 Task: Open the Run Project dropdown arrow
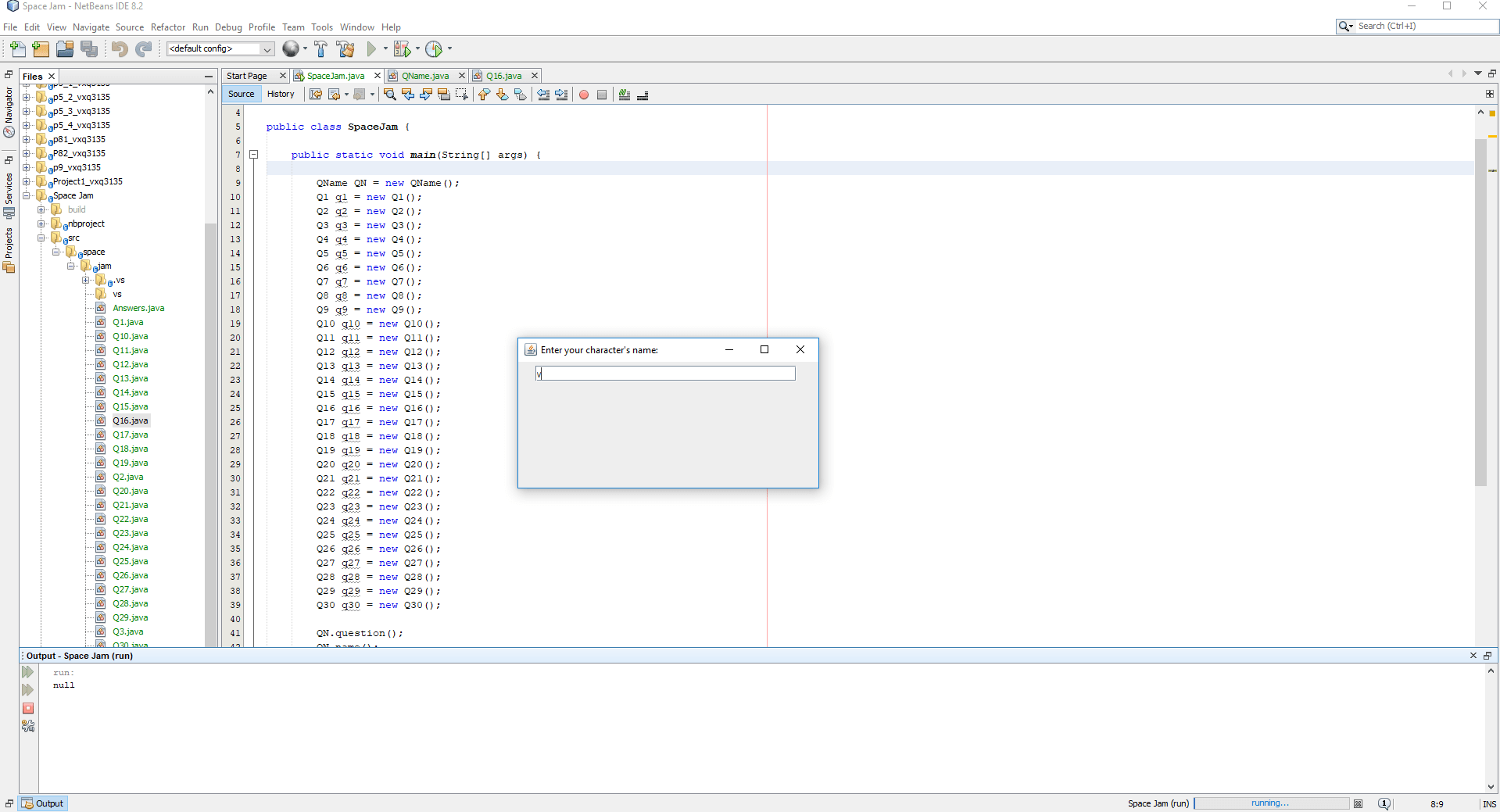coord(385,48)
